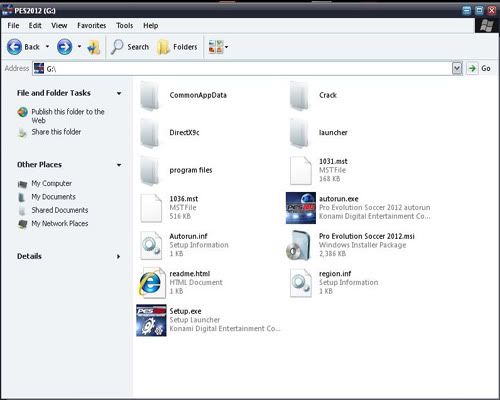The image size is (500, 400).
Task: Select the launcher folder name
Action: pos(333,133)
